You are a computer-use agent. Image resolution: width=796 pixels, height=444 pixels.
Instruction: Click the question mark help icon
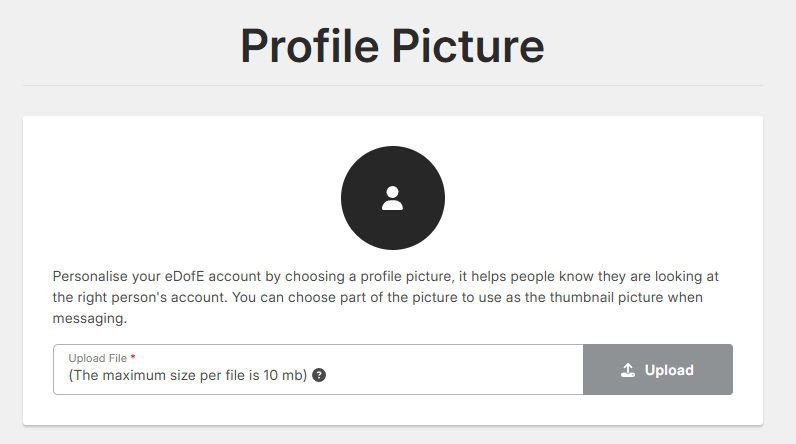319,376
